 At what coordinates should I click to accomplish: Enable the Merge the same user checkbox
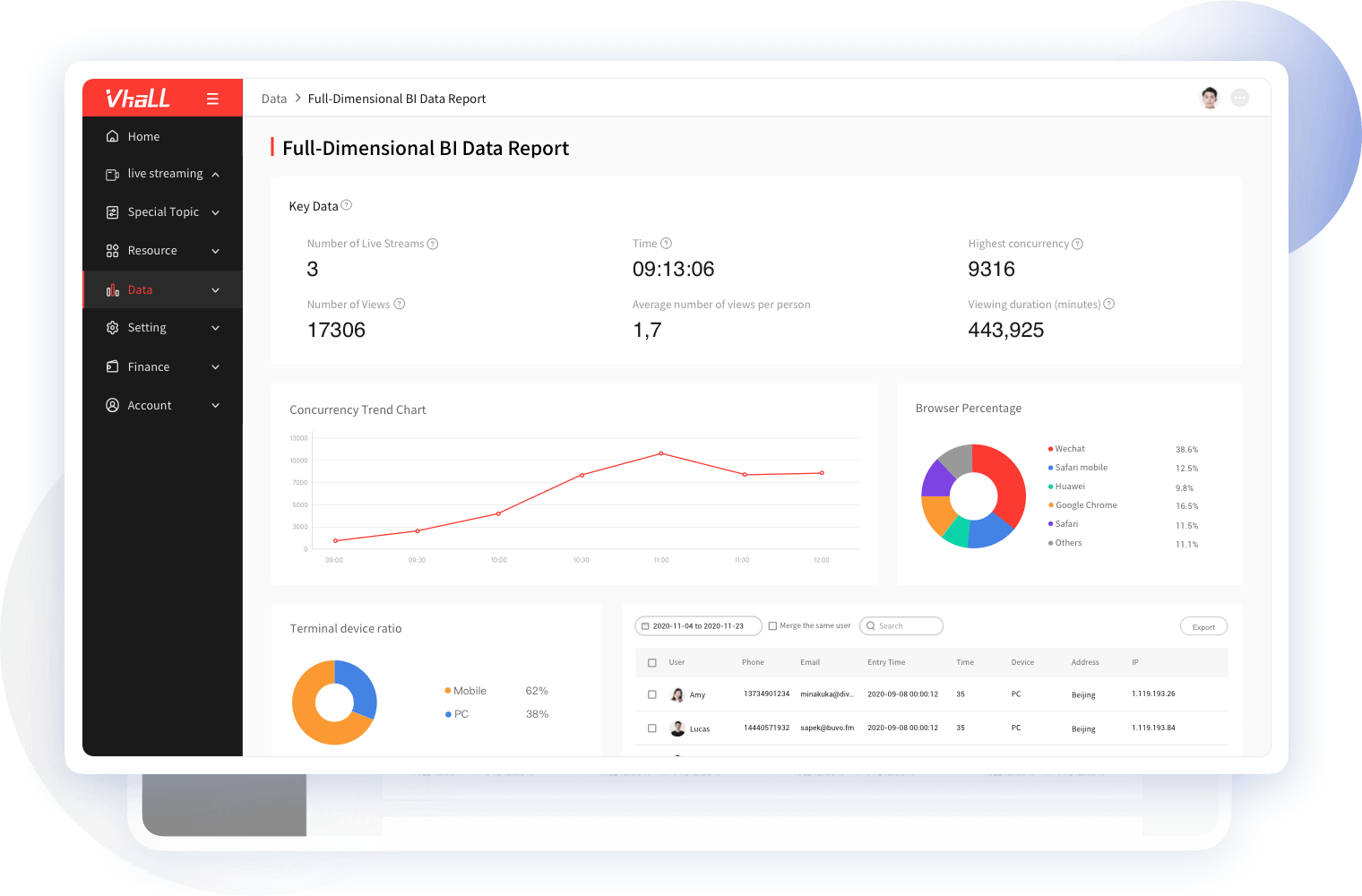tap(772, 626)
